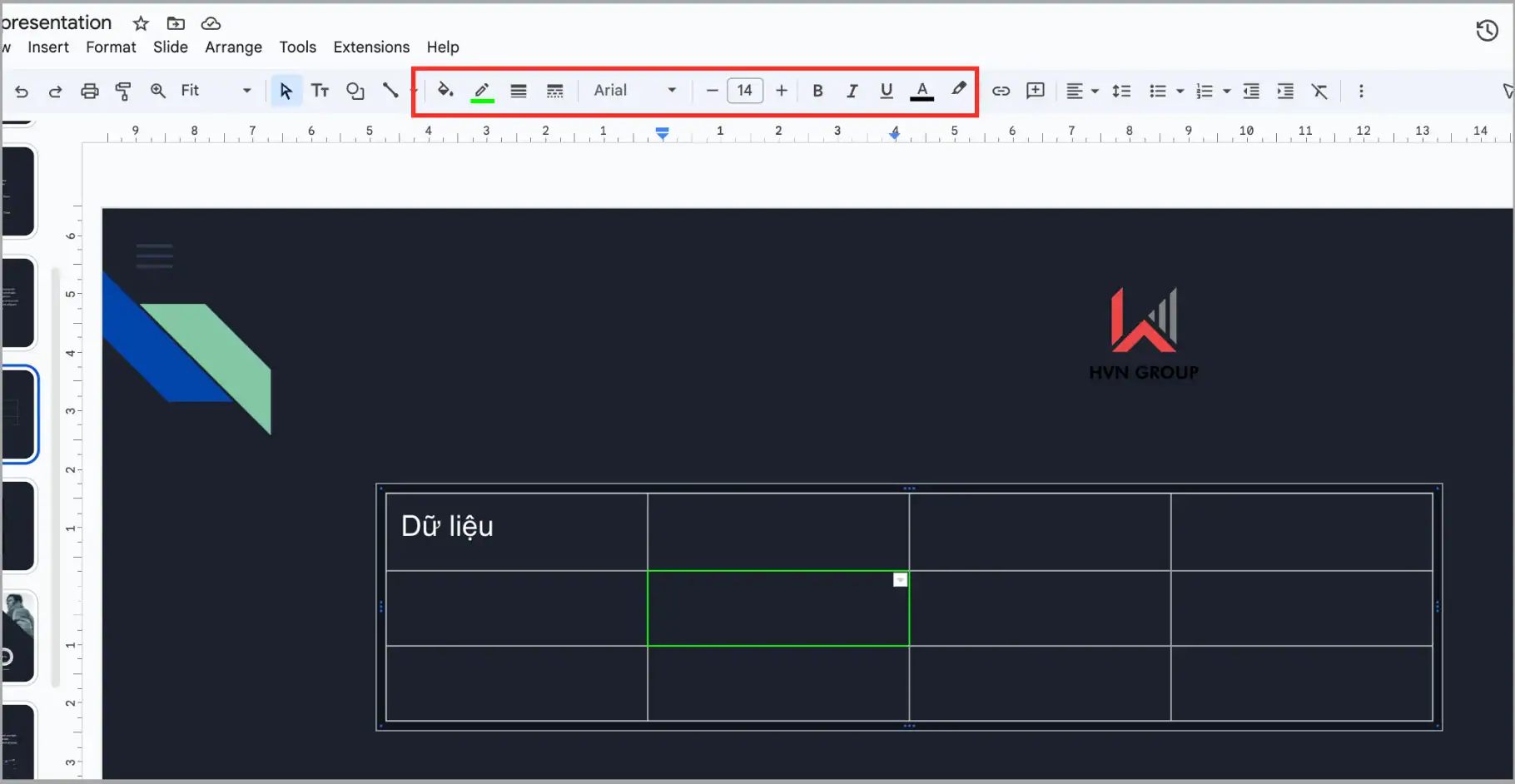Open version history clock icon
The height and width of the screenshot is (784, 1515).
tap(1487, 31)
